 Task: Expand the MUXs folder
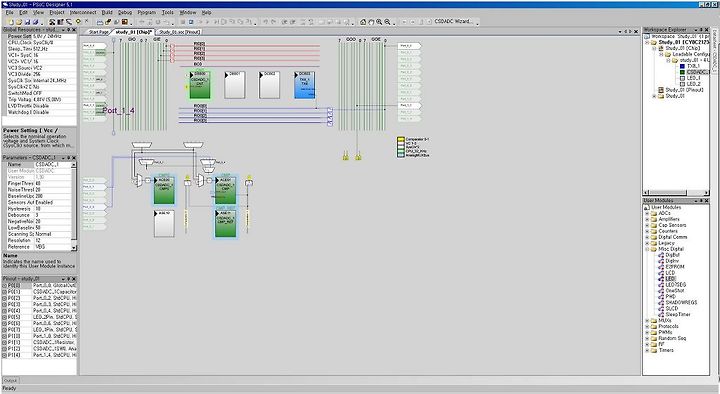point(647,321)
